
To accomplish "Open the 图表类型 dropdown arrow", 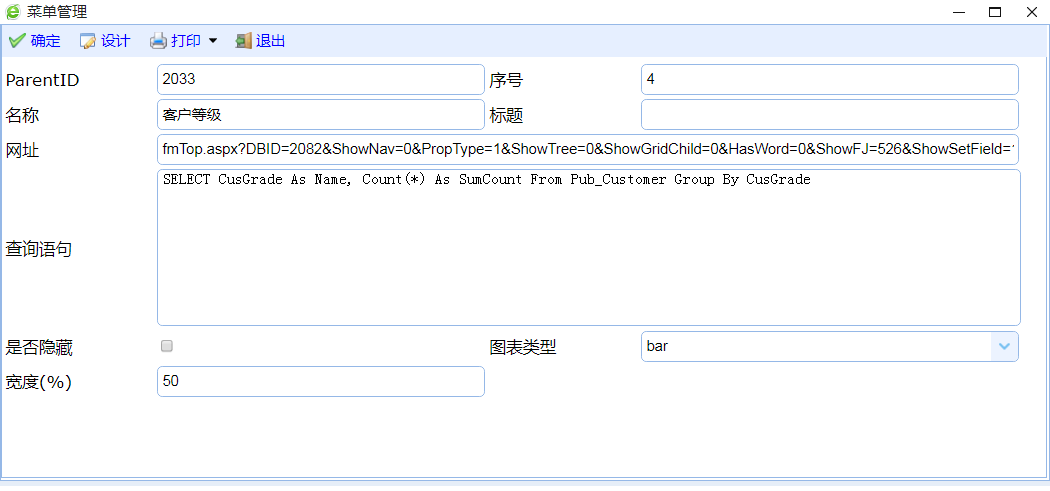I will click(x=1004, y=346).
